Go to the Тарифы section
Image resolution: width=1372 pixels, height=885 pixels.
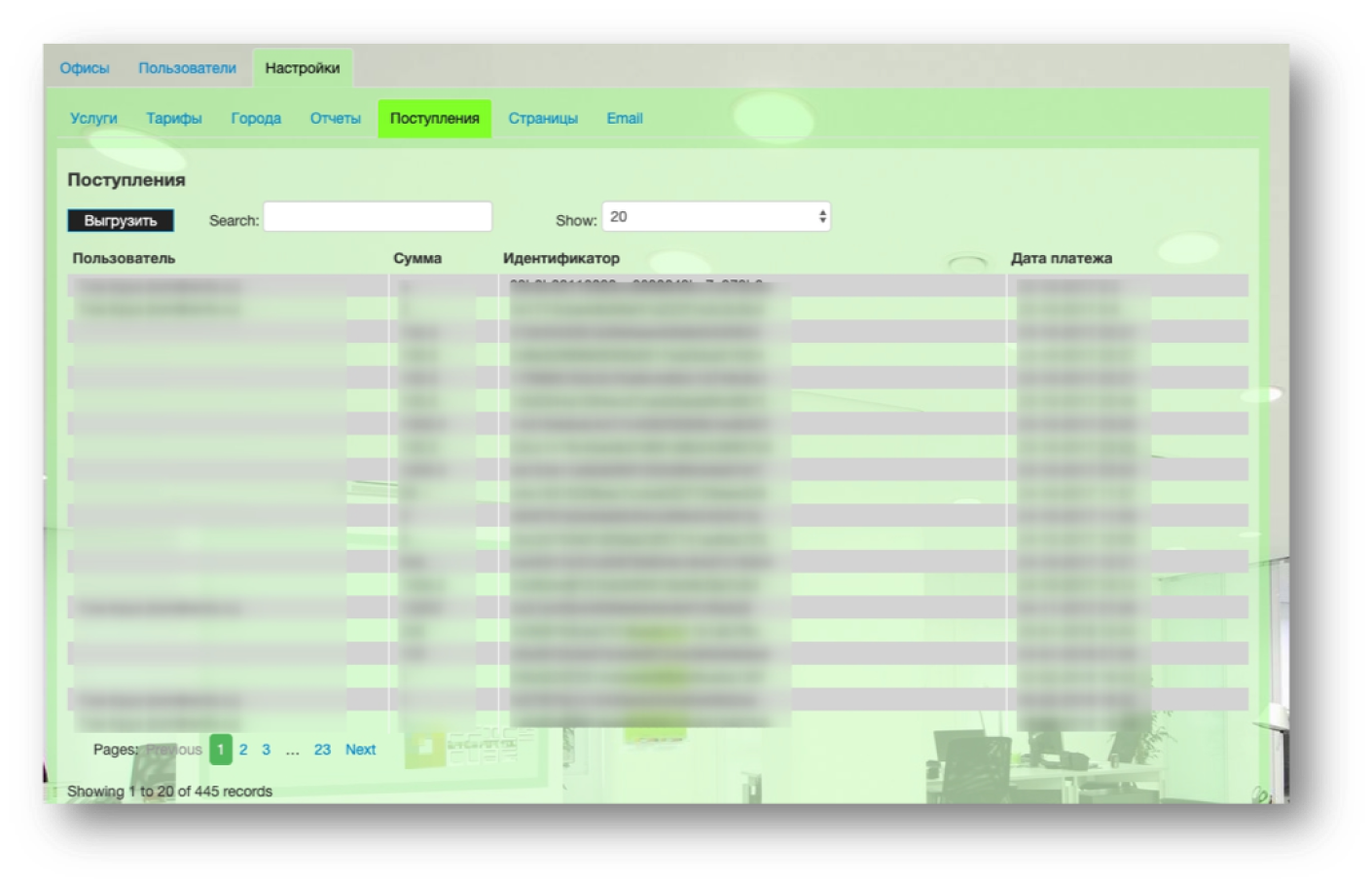[x=174, y=119]
